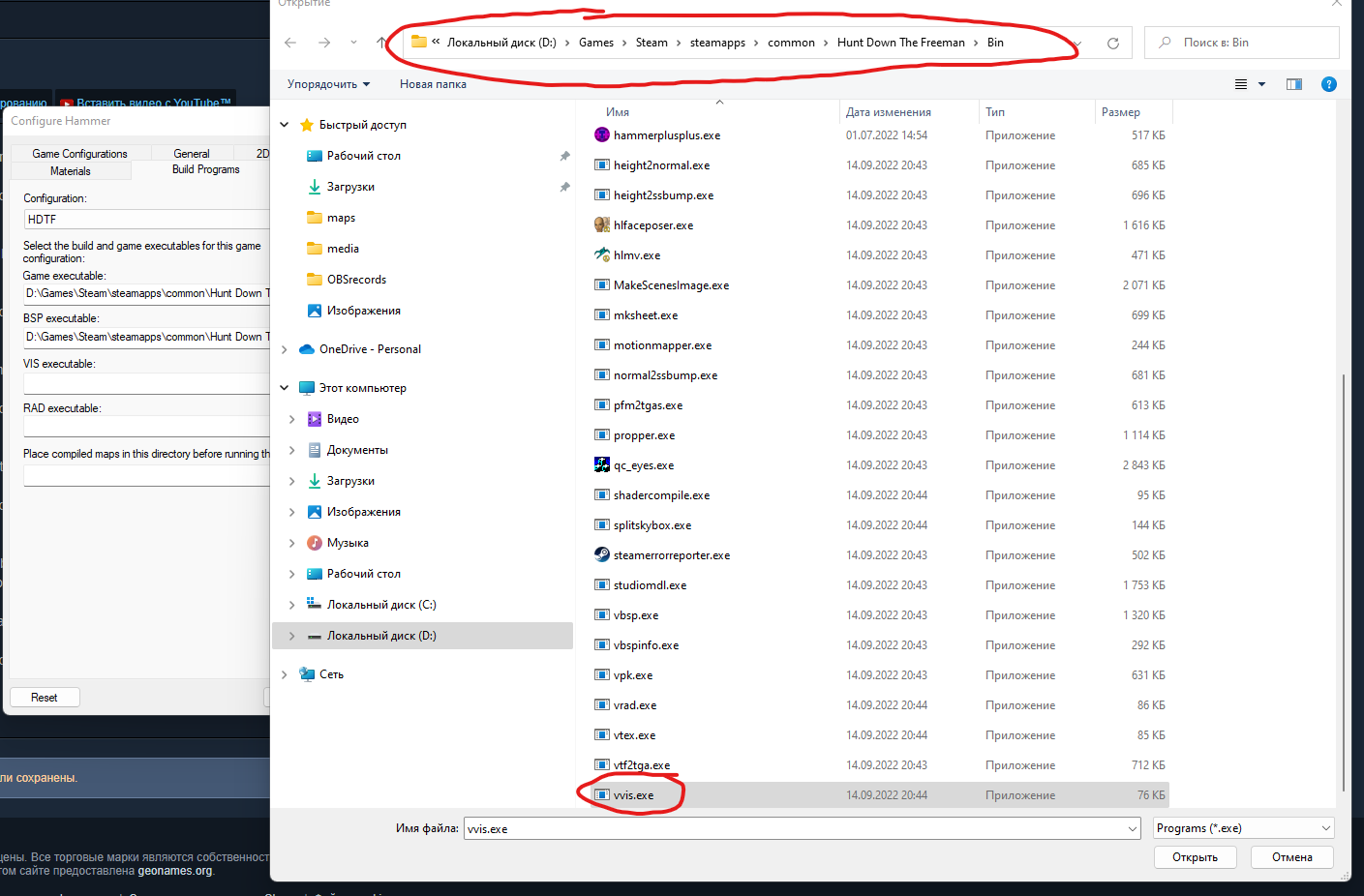Select hlfaceposer.exe file icon
The height and width of the screenshot is (896, 1364).
click(x=602, y=225)
